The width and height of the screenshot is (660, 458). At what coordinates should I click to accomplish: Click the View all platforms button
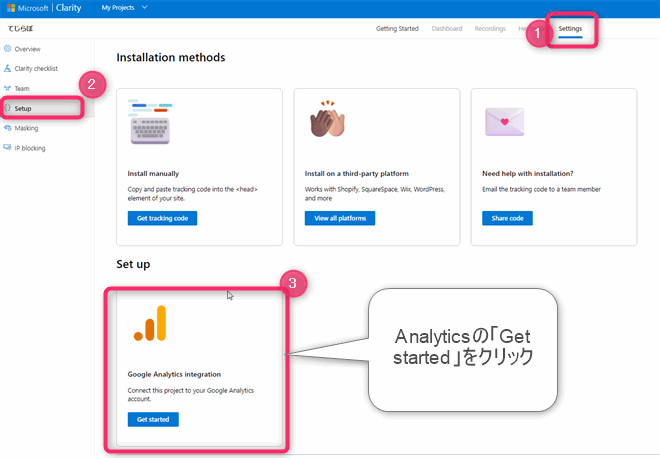coord(340,218)
